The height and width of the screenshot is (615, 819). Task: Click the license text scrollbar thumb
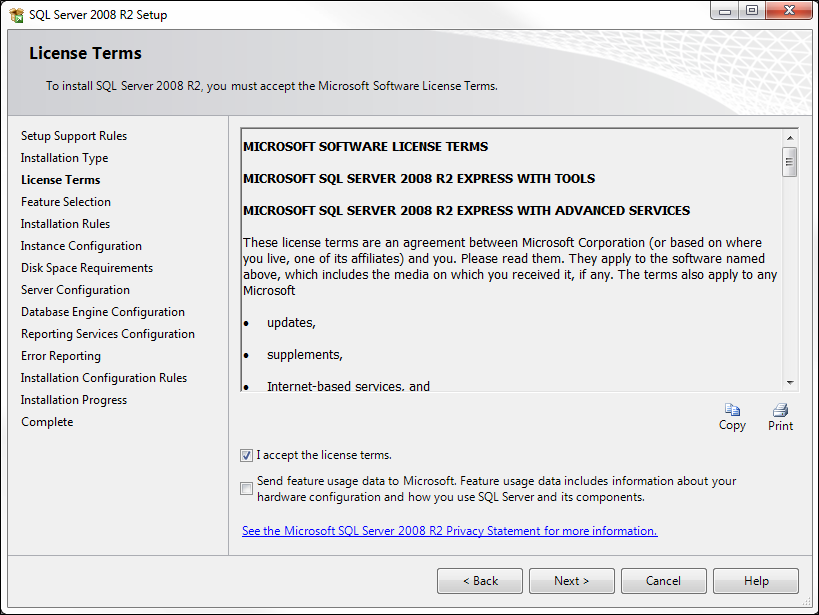click(790, 162)
